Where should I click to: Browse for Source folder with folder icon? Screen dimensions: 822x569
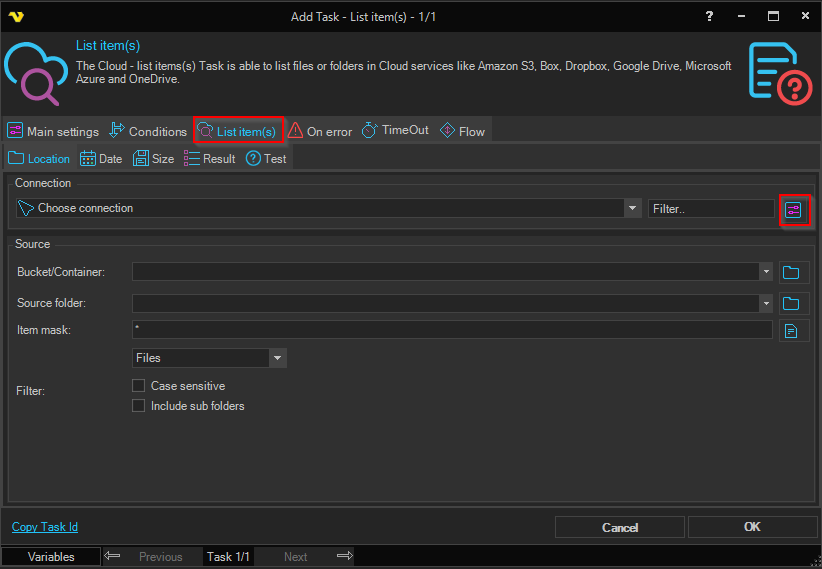(x=792, y=303)
